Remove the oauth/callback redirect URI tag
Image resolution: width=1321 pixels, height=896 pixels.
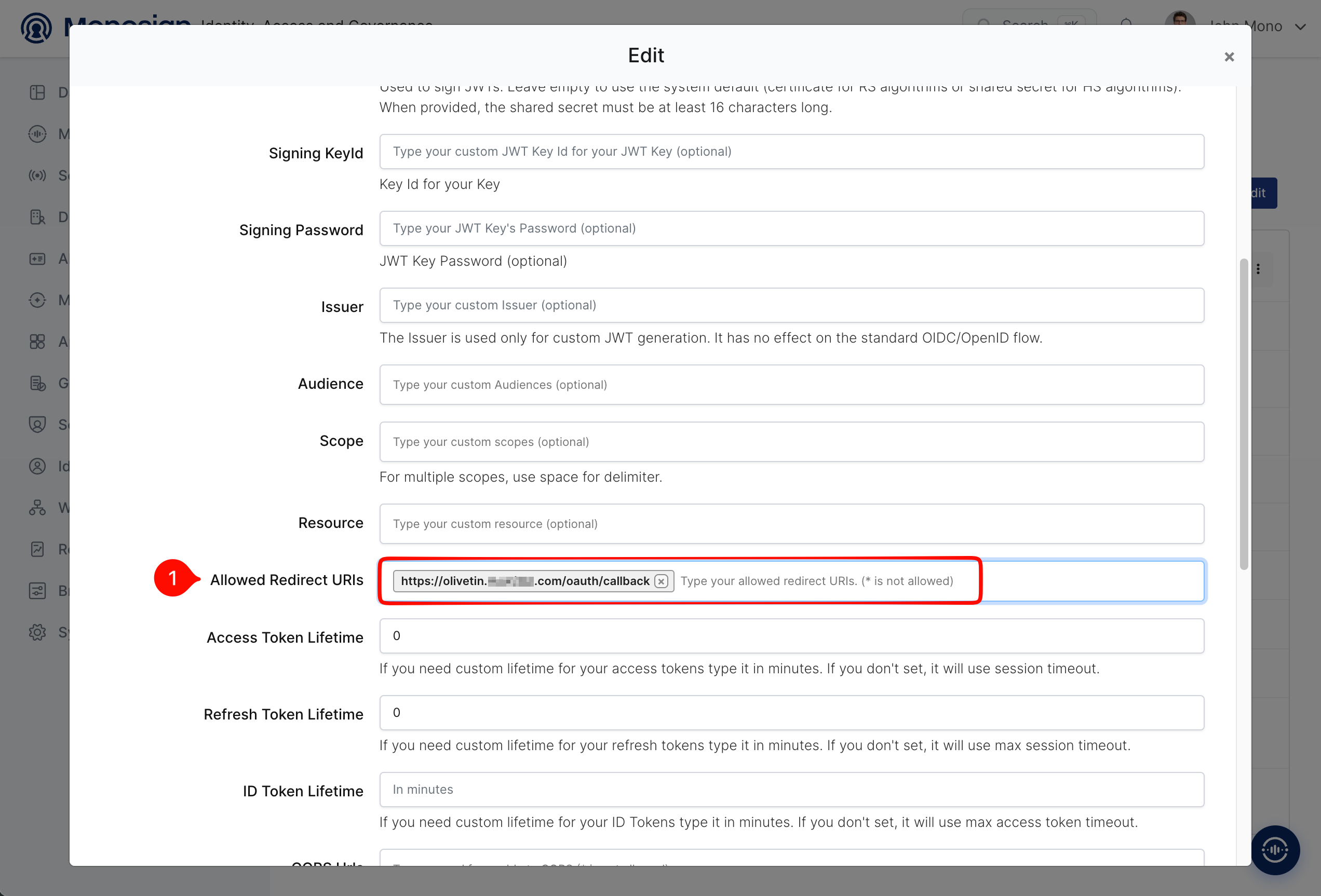tap(660, 581)
